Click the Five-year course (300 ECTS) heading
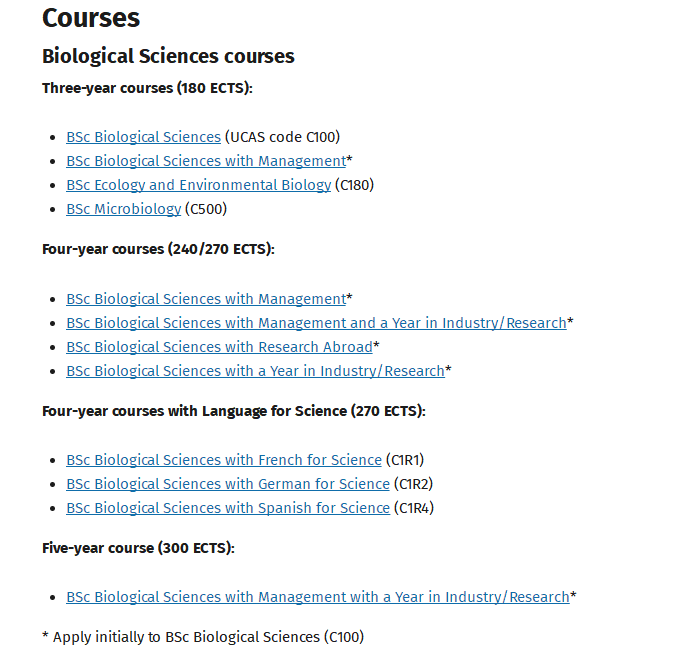682x665 pixels. pyautogui.click(x=138, y=548)
